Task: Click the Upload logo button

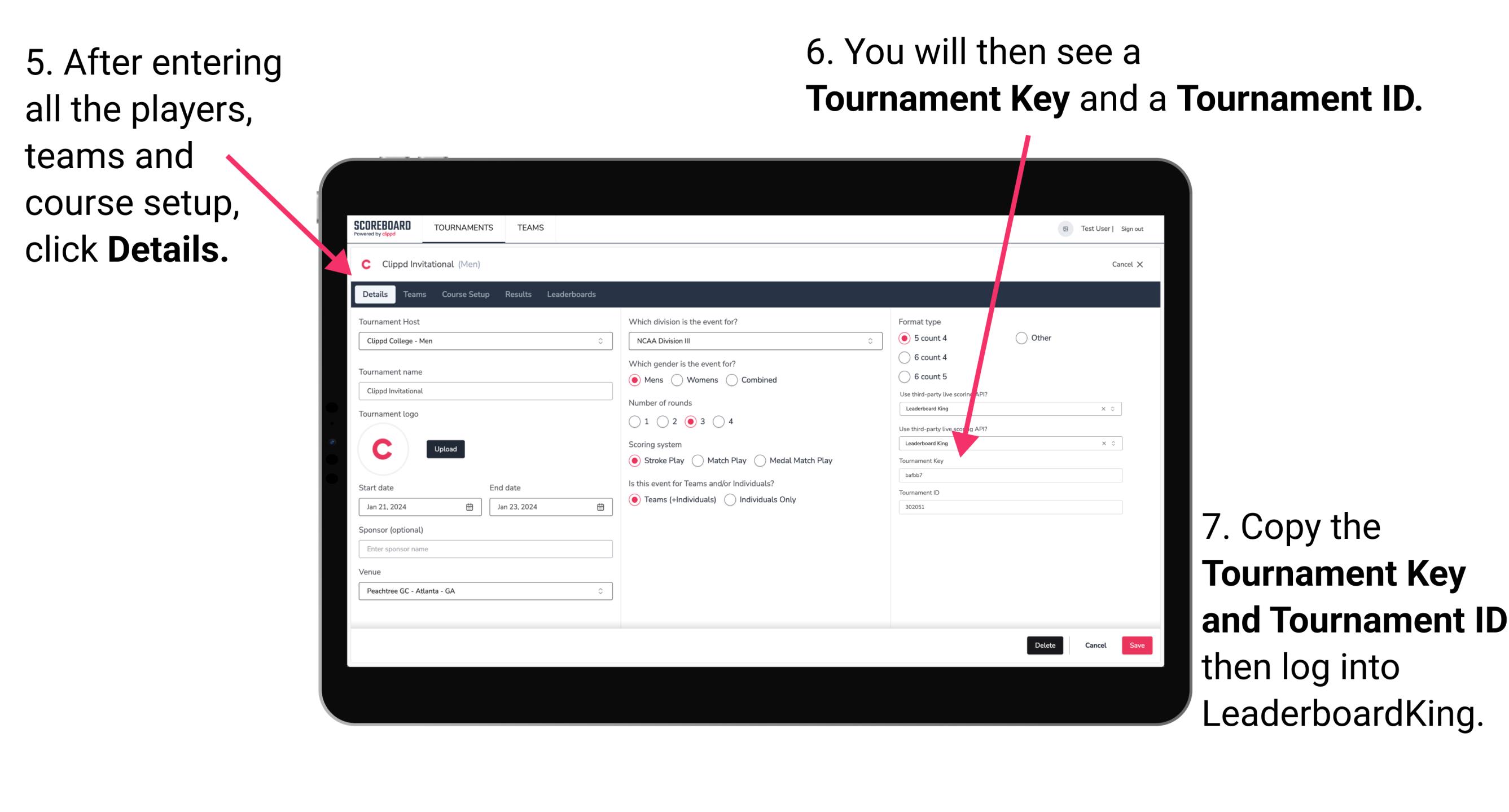Action: coord(445,448)
